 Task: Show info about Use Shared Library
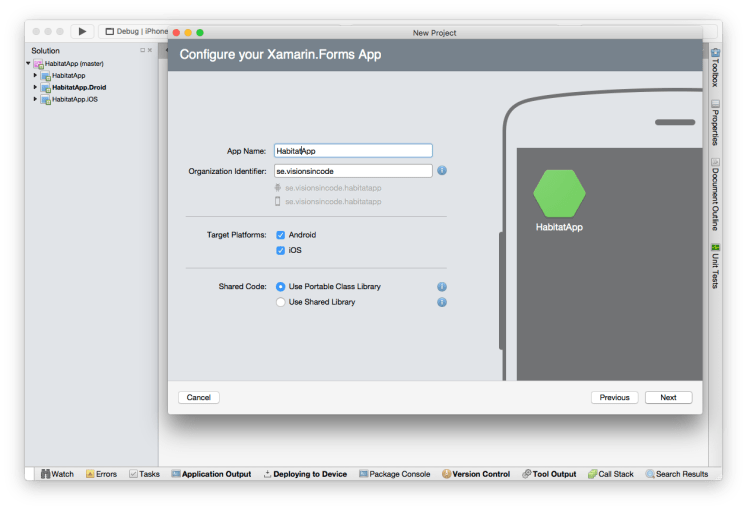[442, 302]
